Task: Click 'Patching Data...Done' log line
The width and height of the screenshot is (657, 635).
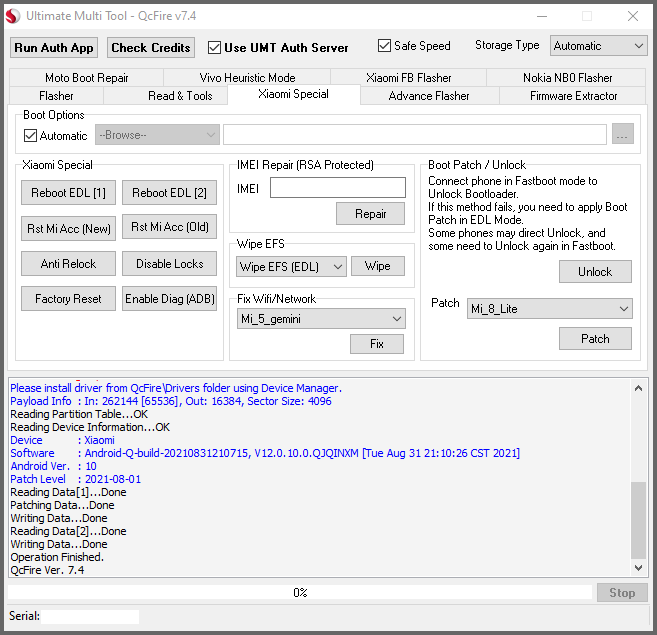Action: click(x=62, y=505)
